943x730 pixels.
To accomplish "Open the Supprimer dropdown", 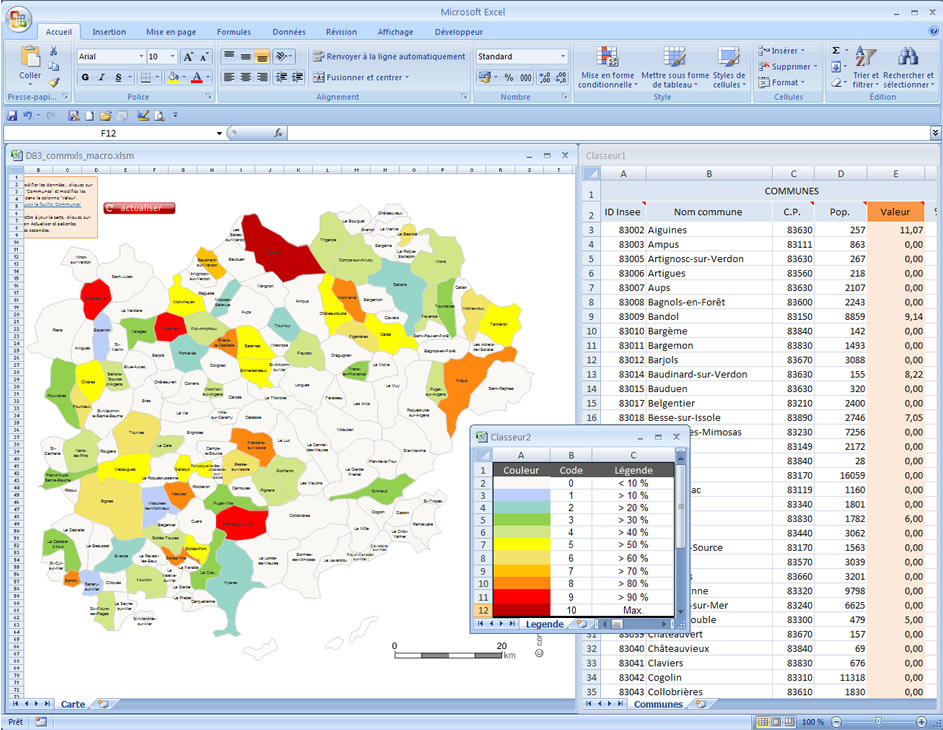I will pyautogui.click(x=788, y=66).
